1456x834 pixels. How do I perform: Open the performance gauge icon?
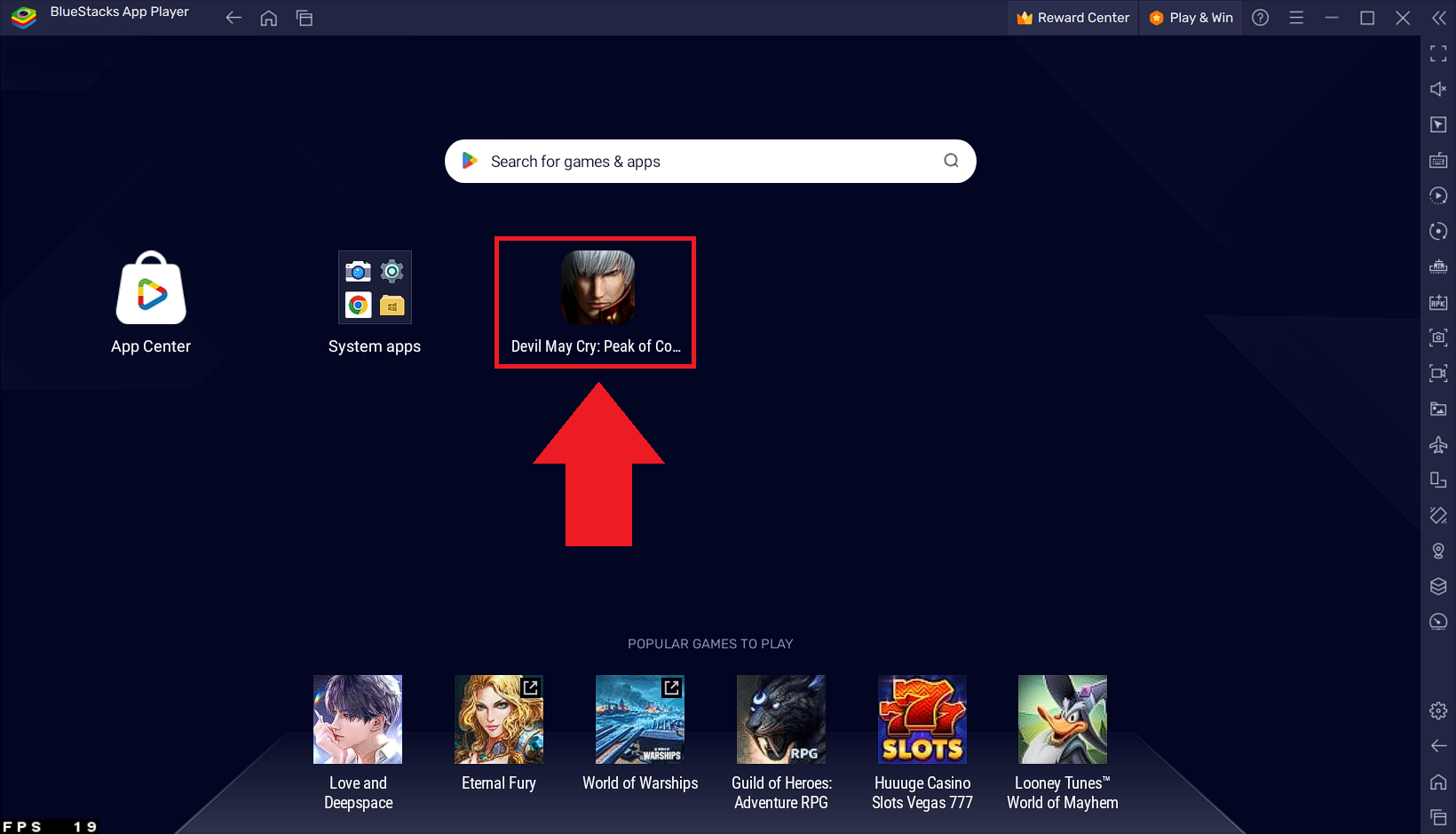1438,623
